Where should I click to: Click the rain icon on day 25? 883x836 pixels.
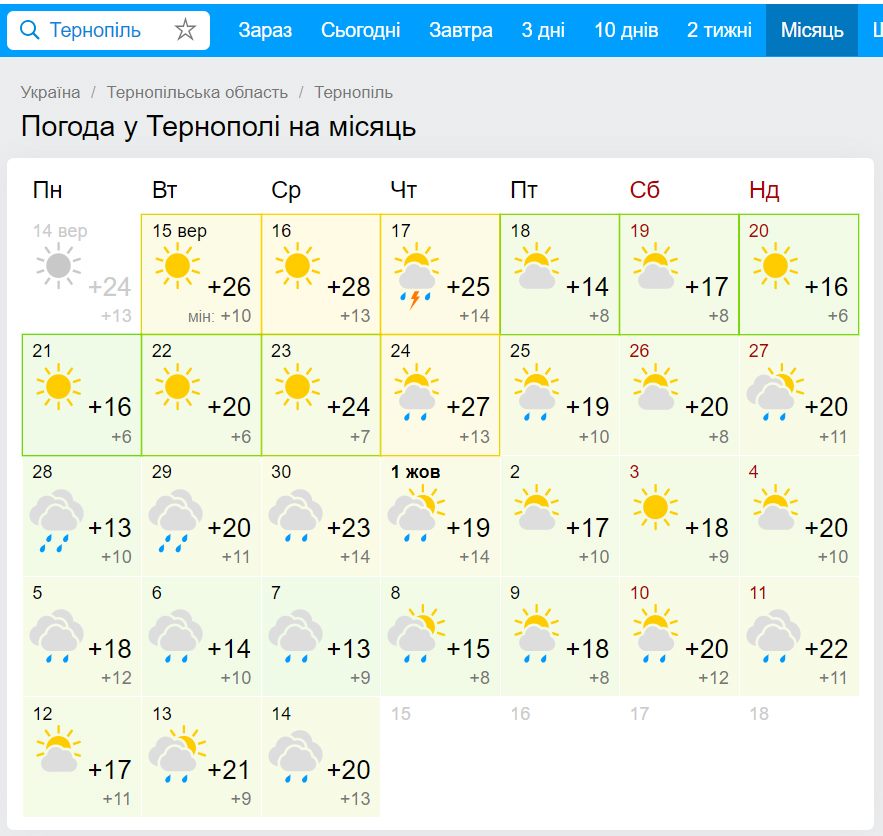pyautogui.click(x=536, y=392)
